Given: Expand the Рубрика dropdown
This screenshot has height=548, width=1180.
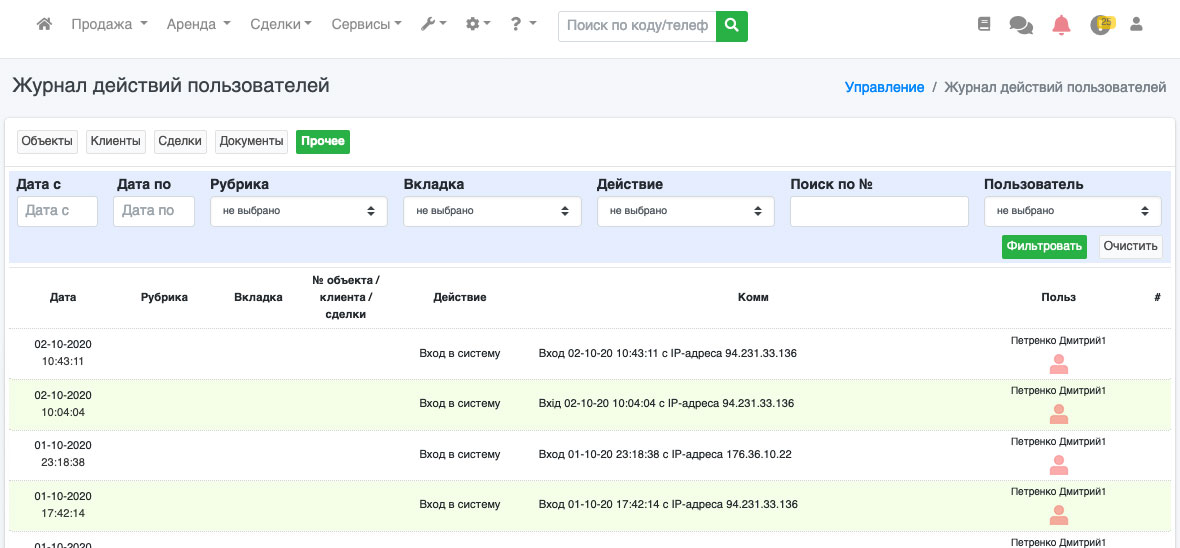Looking at the screenshot, I should tap(298, 211).
